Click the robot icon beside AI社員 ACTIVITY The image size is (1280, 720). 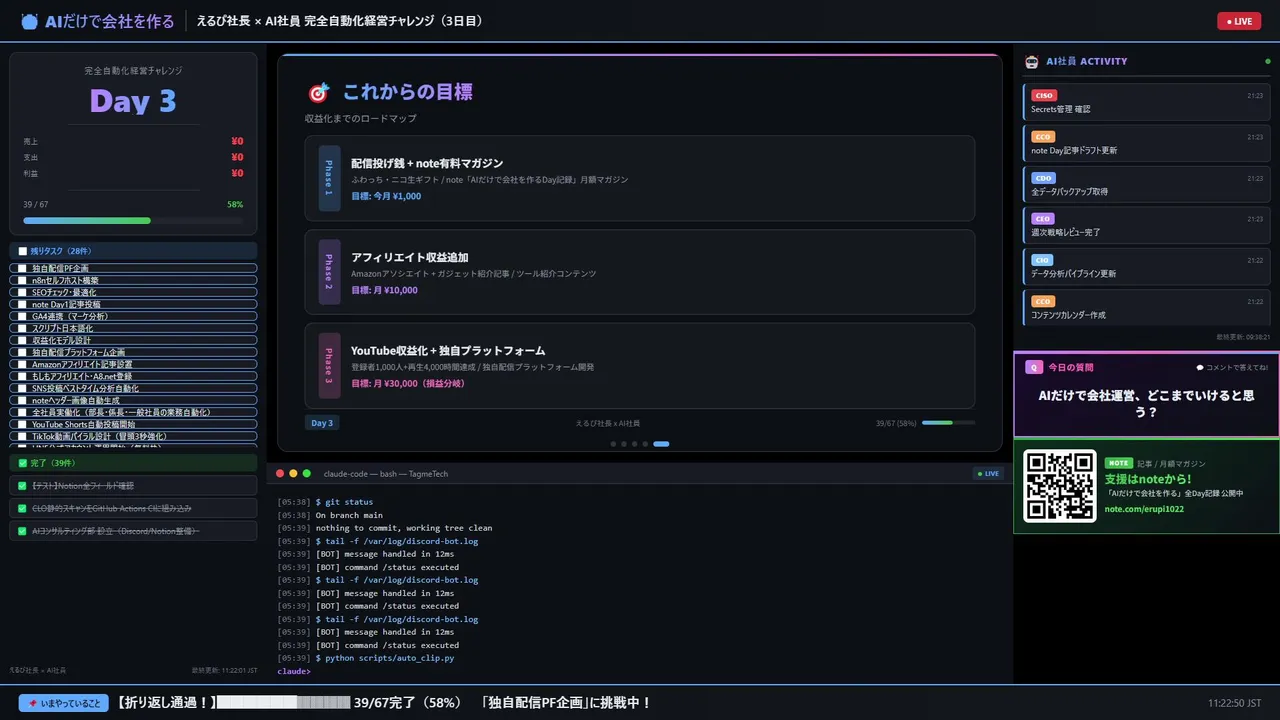(x=1032, y=61)
